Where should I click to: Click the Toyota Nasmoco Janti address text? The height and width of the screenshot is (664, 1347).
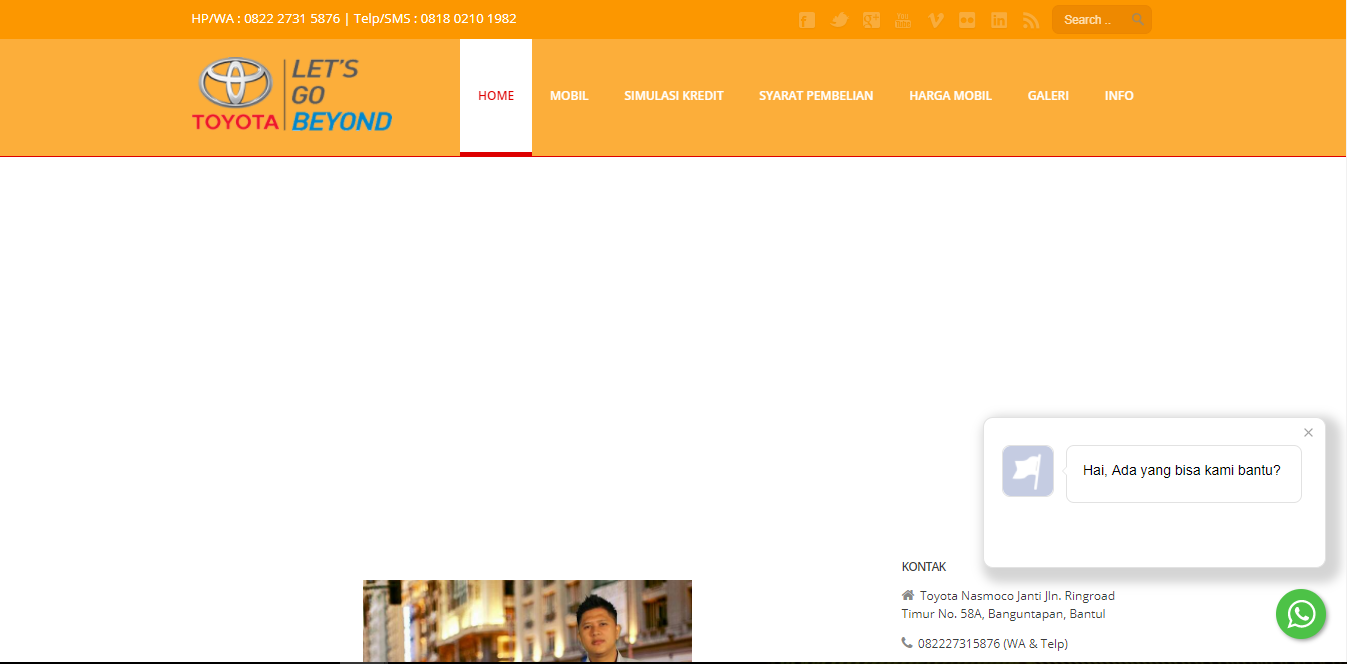point(1008,605)
